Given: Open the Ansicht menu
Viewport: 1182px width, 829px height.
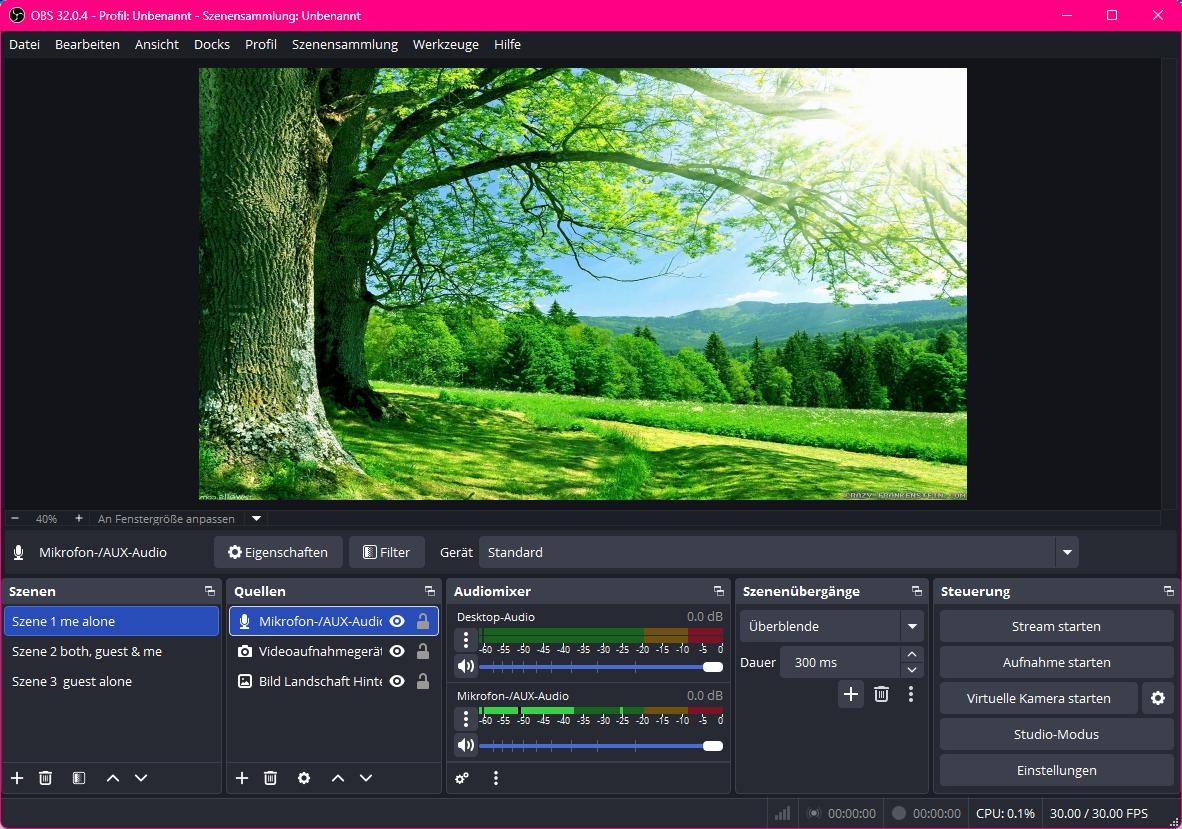Looking at the screenshot, I should (157, 44).
